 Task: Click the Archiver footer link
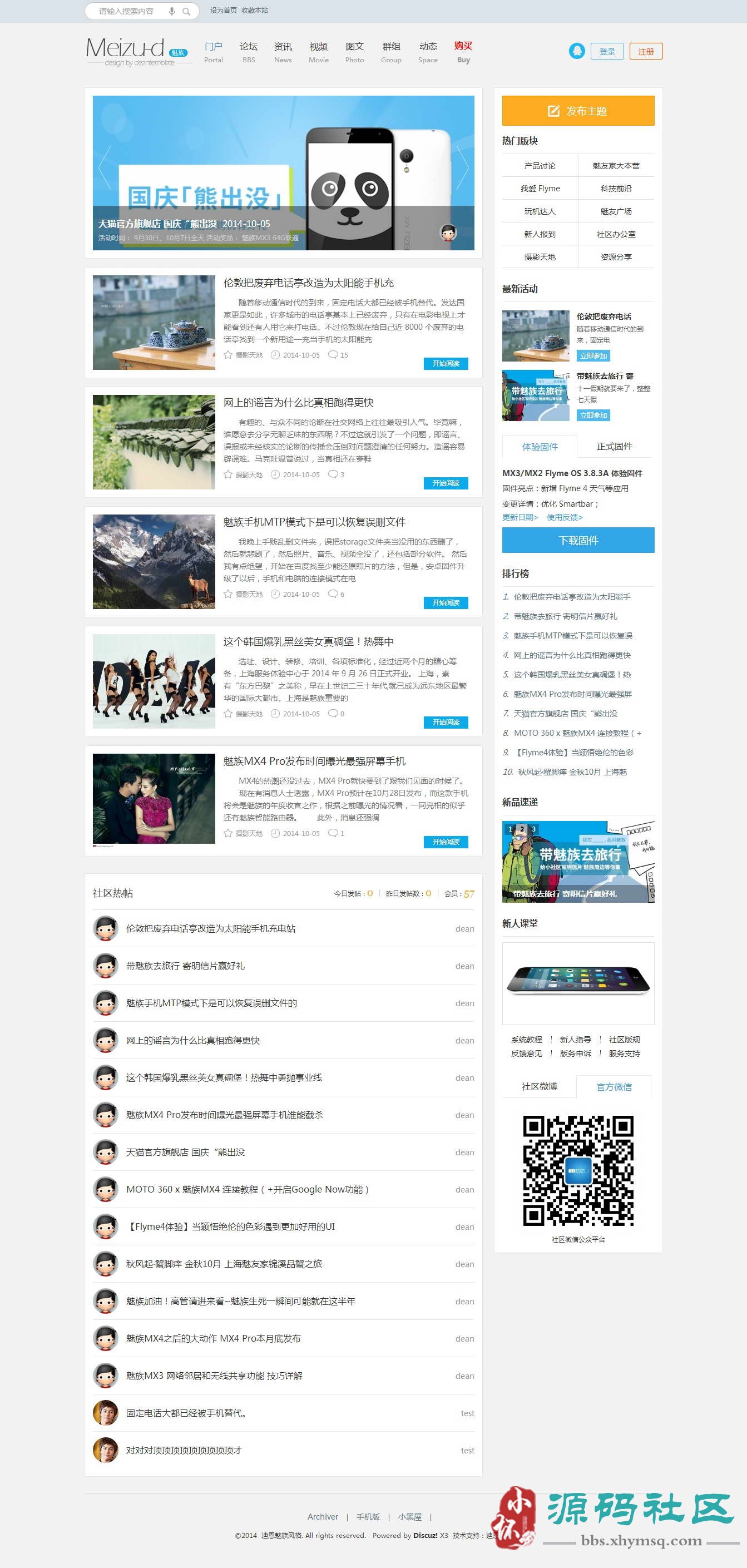(323, 1517)
